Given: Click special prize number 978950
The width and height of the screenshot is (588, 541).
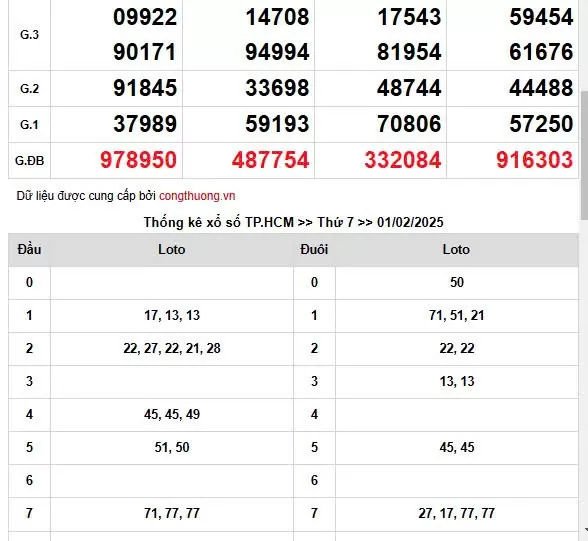Looking at the screenshot, I should click(x=138, y=160).
